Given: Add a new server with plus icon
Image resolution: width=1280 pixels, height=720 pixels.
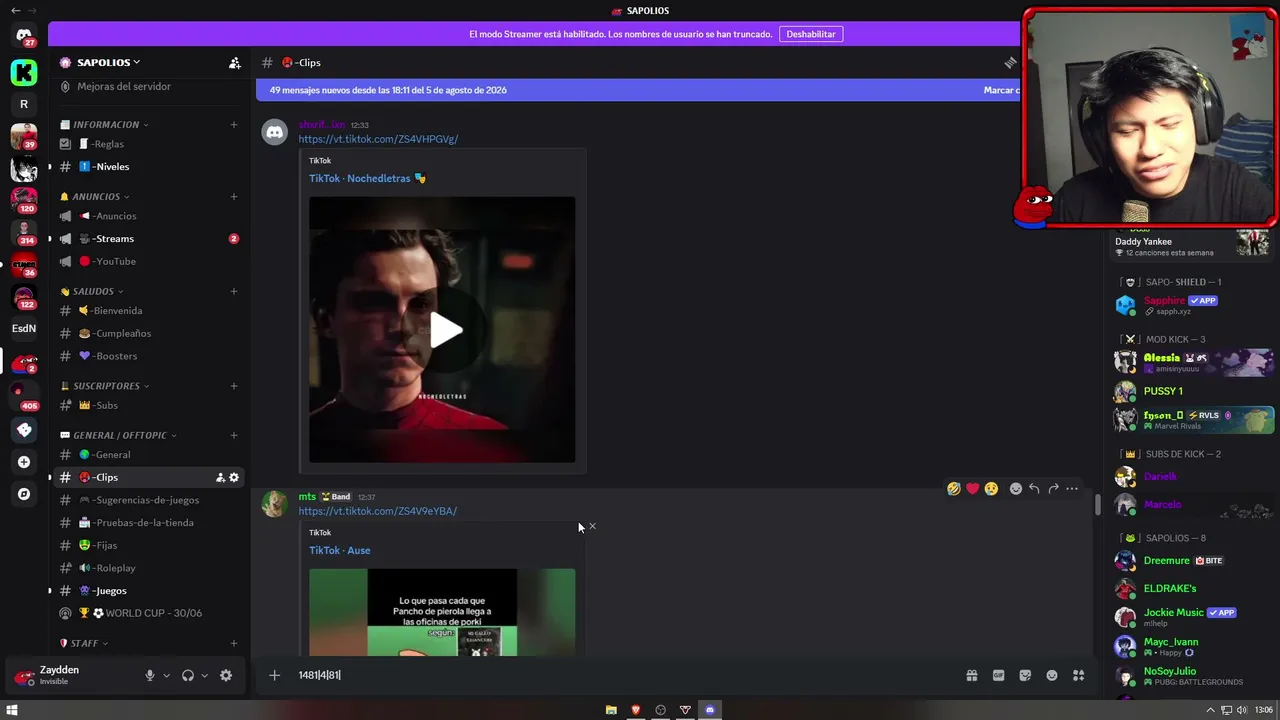Looking at the screenshot, I should click(24, 462).
